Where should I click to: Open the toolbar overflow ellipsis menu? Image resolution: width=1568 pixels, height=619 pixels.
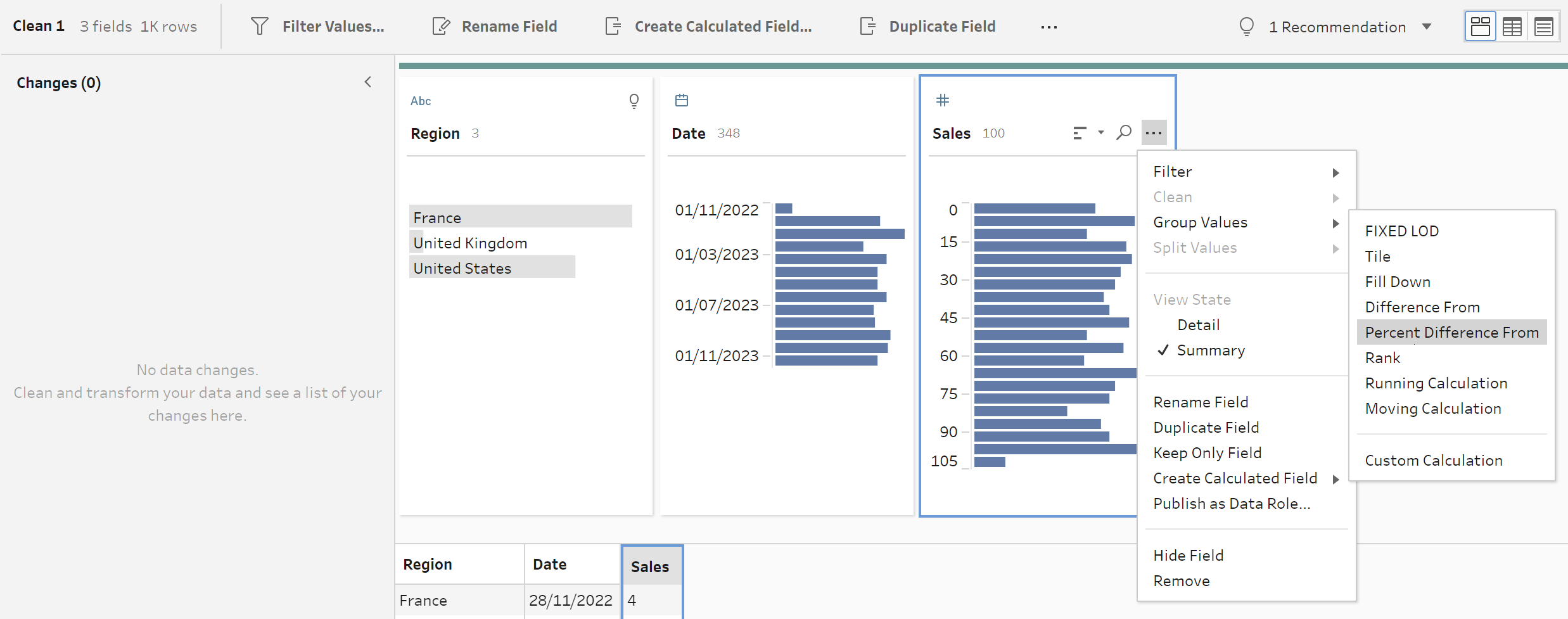tap(1049, 27)
